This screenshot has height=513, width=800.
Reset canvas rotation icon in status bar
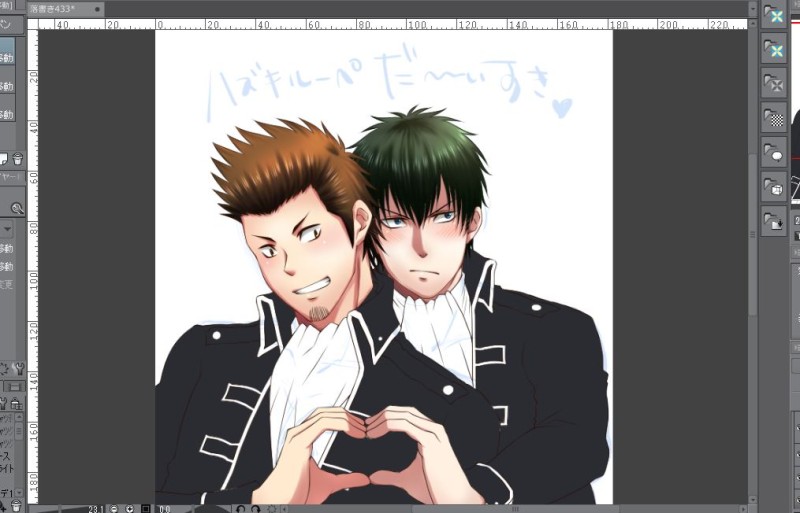pos(271,509)
